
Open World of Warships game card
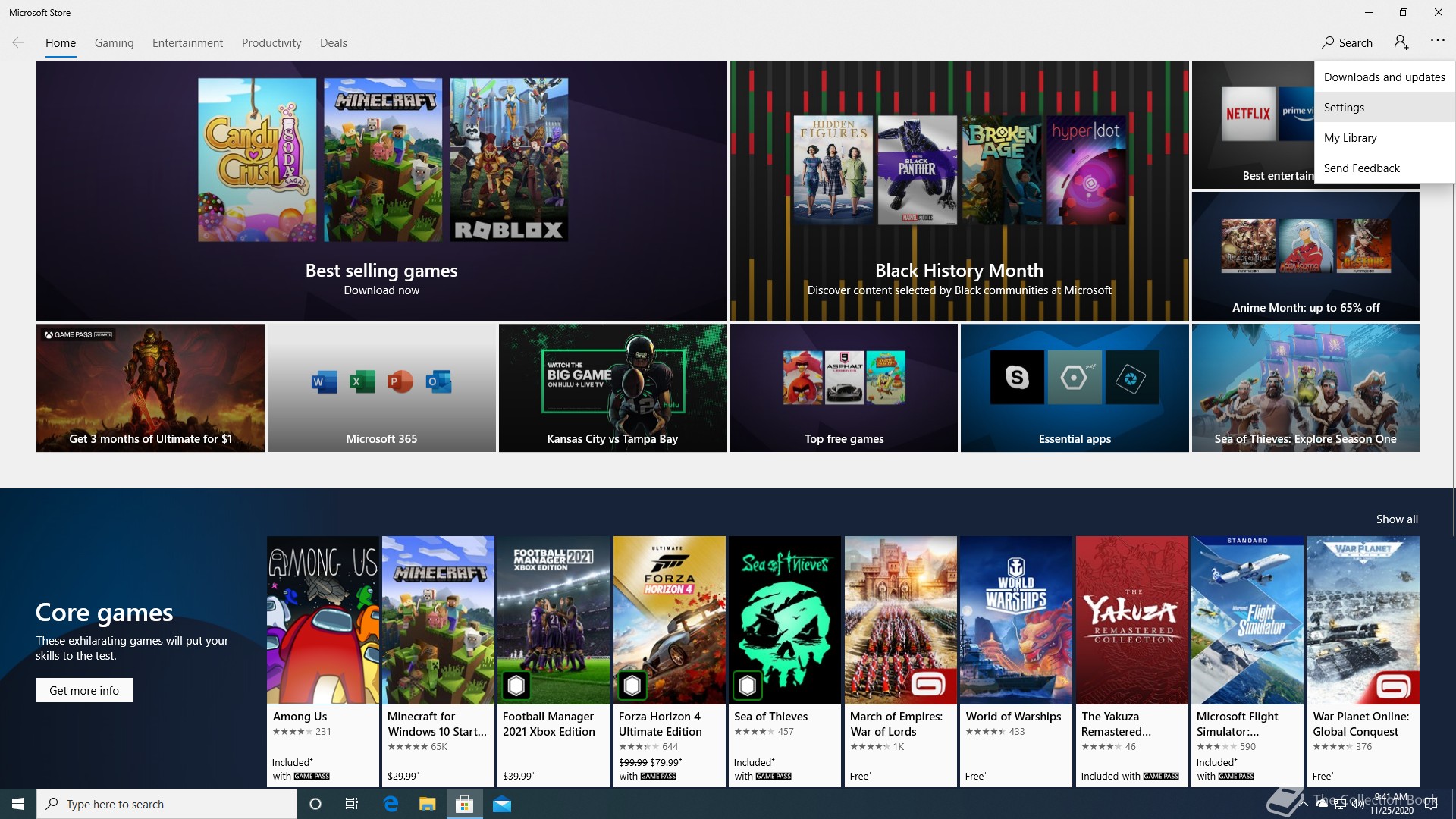[x=1016, y=661]
